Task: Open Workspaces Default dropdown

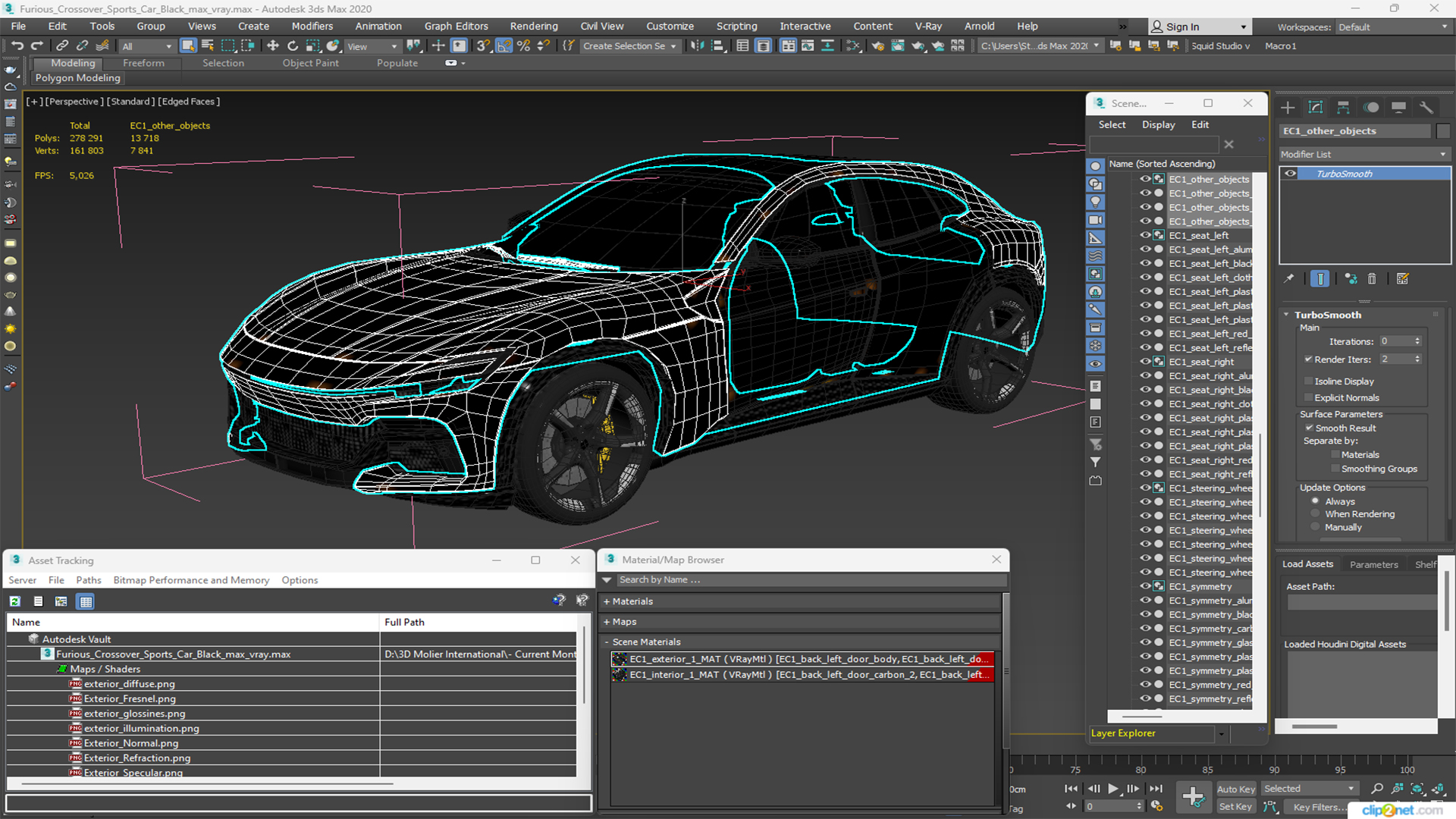Action: tap(1393, 27)
